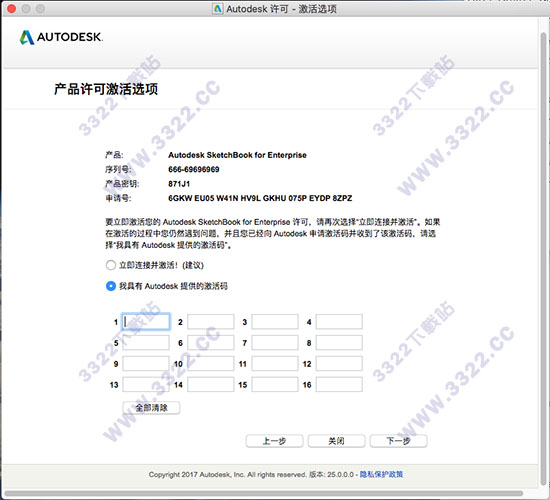Viewport: 550px width, 500px height.
Task: Click activation code field 6
Action: point(210,342)
